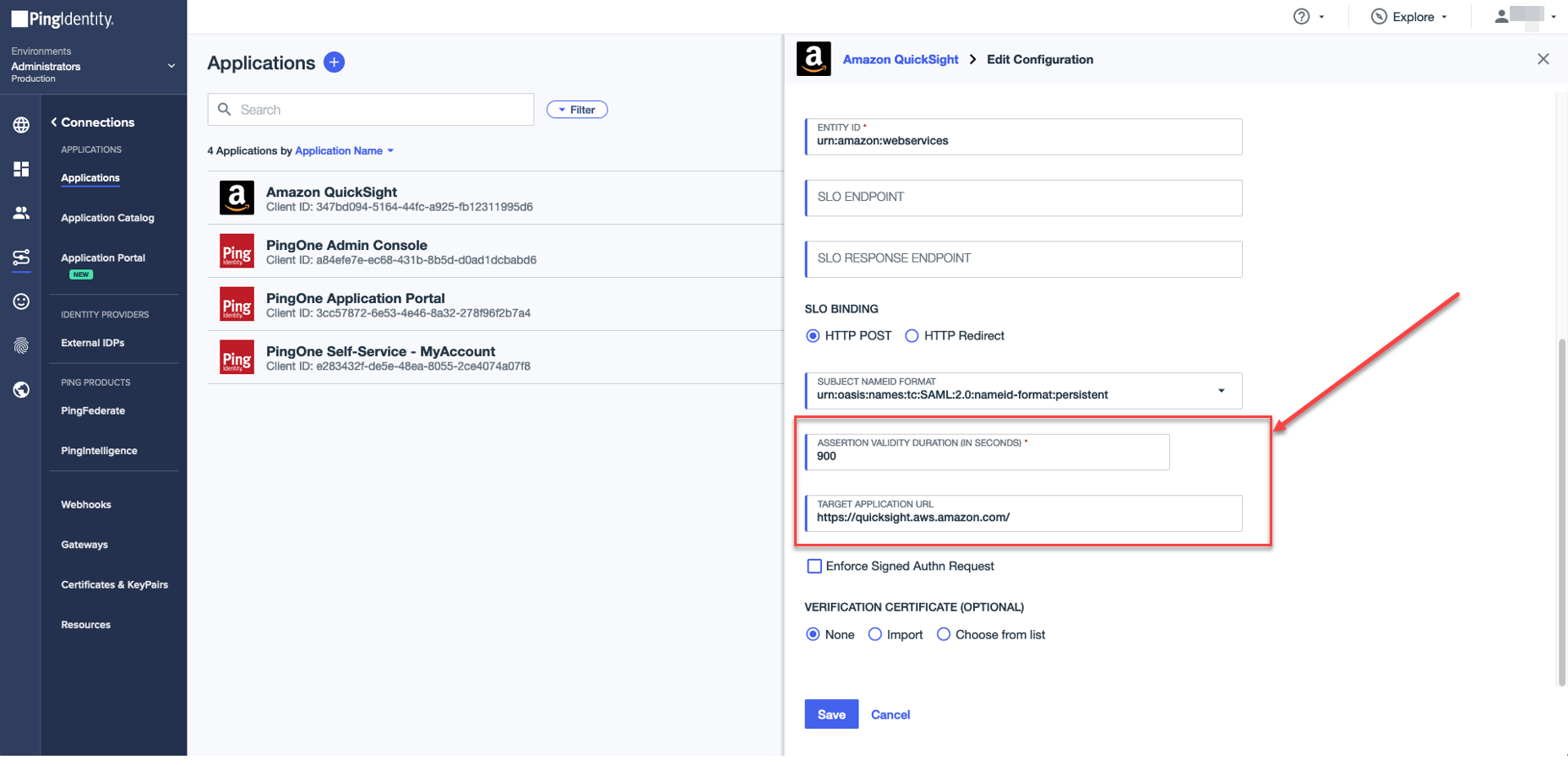Open the globe icon in left rail
Screen dimensions: 1568x765
[x=21, y=125]
